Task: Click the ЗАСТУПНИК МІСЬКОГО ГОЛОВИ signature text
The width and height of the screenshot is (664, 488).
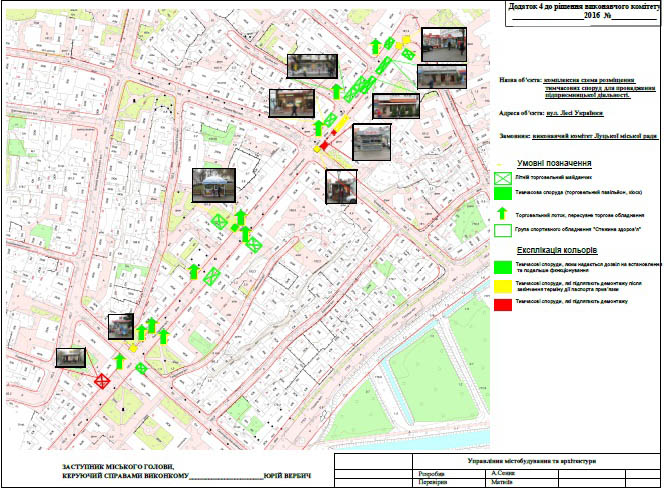Action: 118,467
